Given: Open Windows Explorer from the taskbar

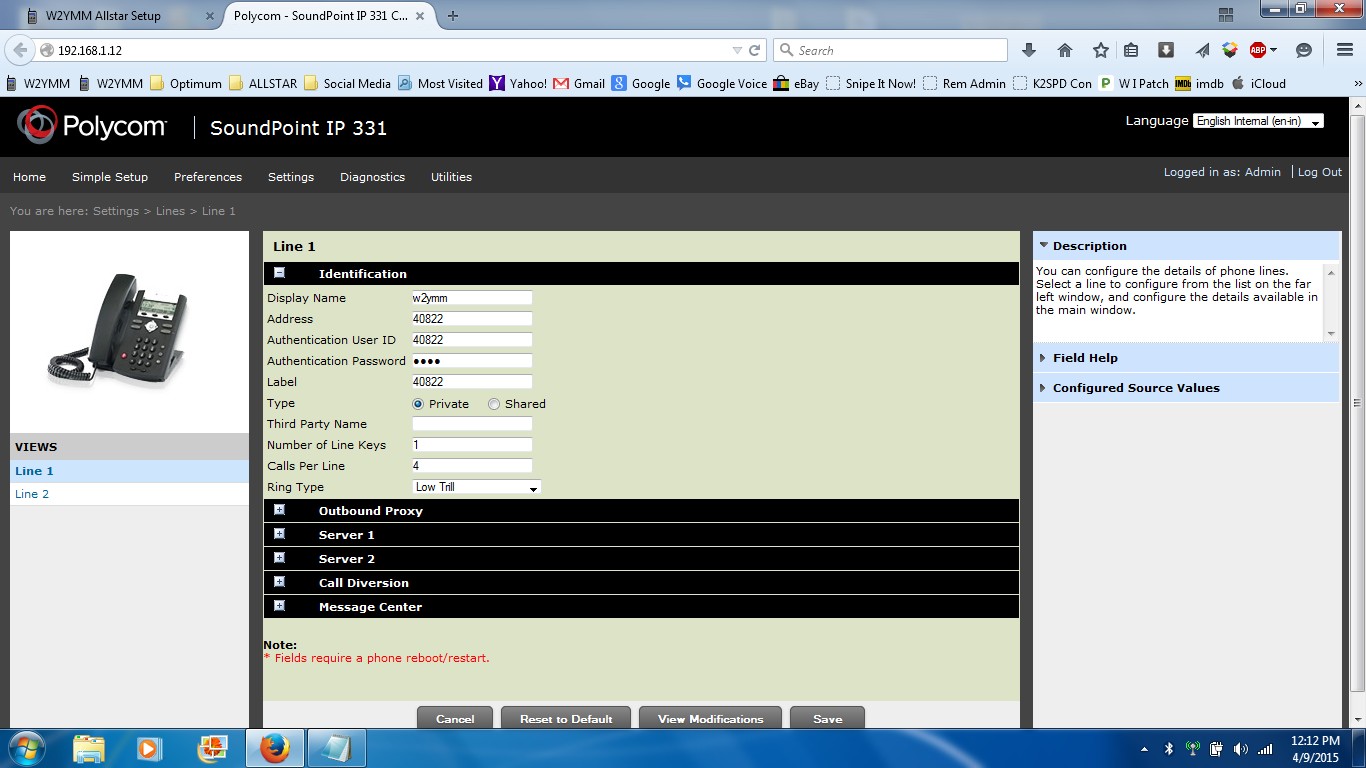Looking at the screenshot, I should coord(88,748).
